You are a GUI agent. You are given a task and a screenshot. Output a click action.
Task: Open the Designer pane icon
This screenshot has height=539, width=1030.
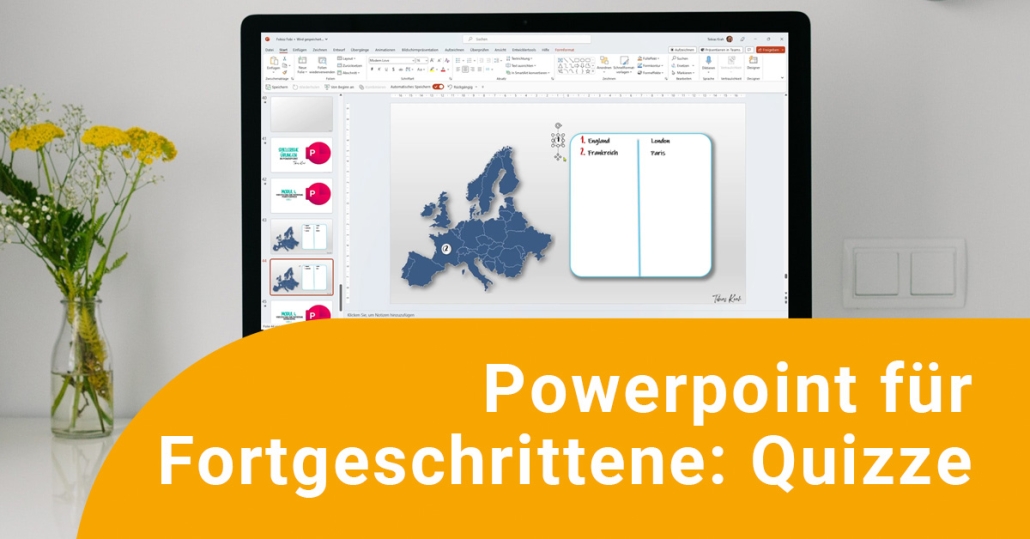753,62
